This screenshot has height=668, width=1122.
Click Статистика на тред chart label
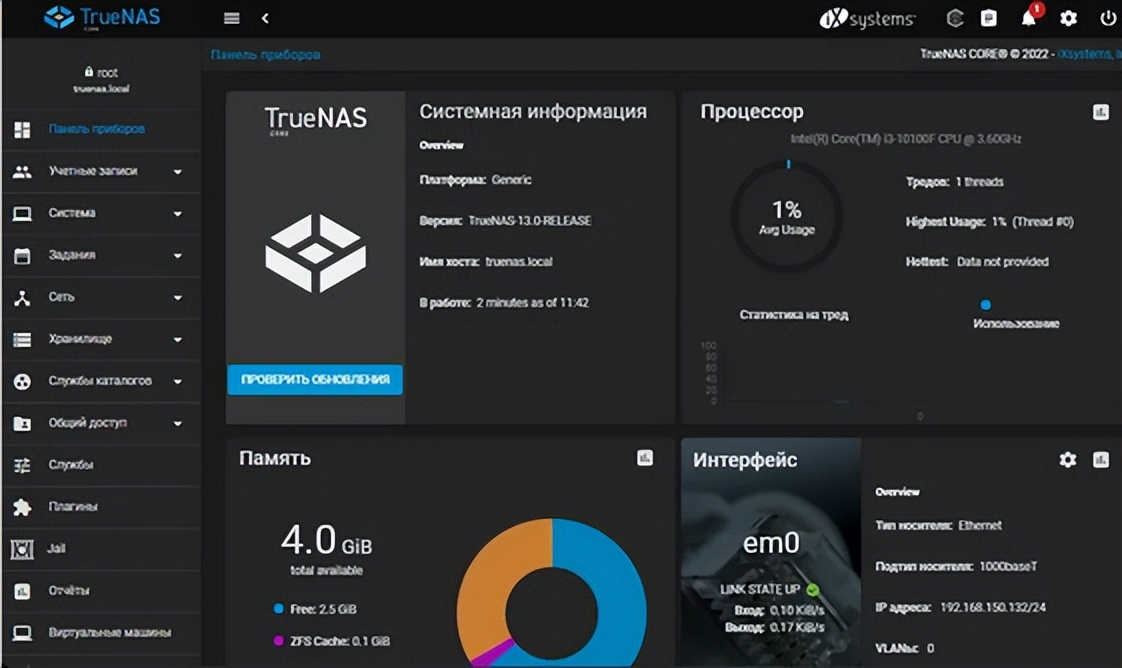[794, 315]
